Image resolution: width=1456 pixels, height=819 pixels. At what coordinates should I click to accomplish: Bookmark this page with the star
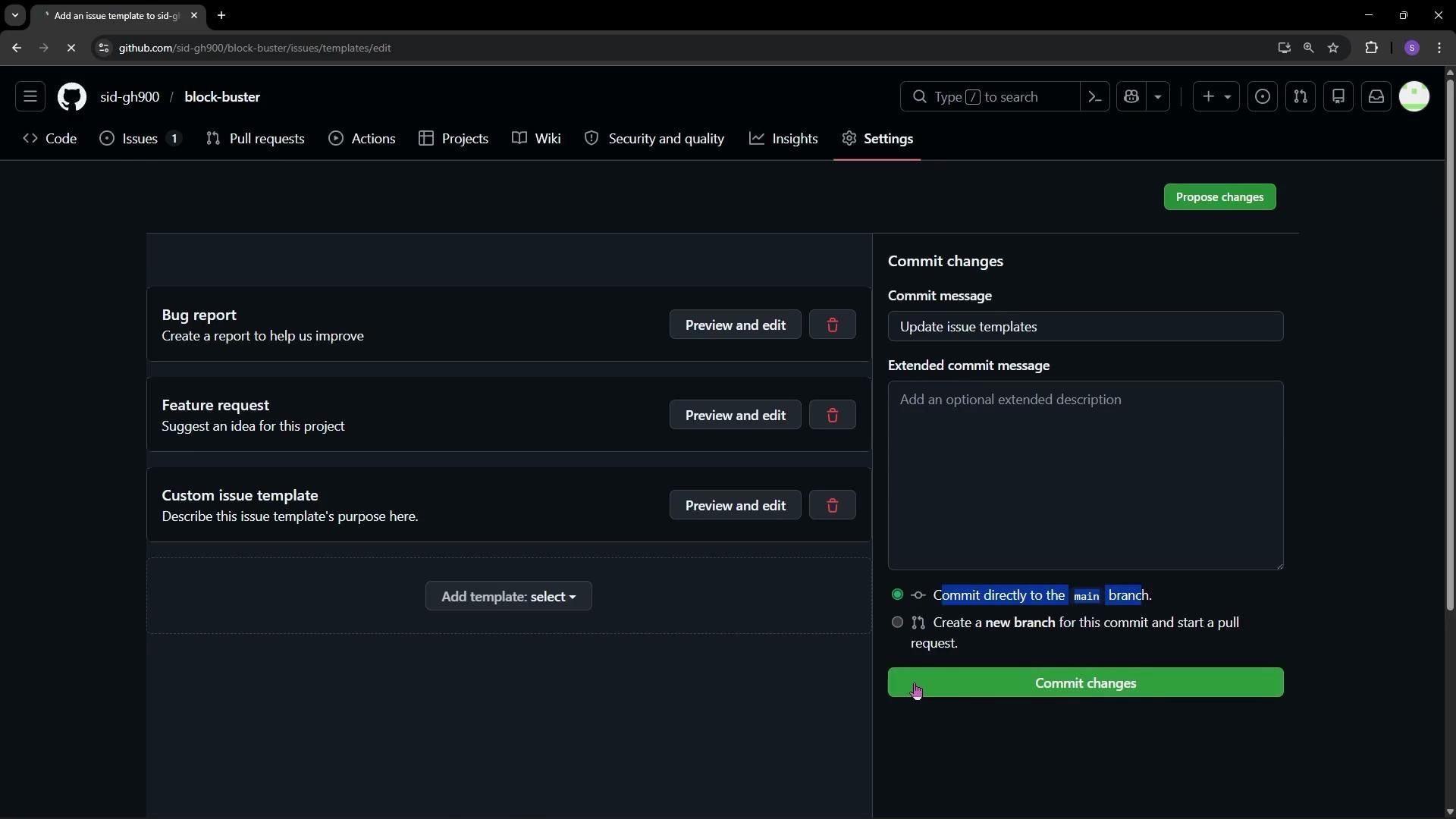point(1334,48)
